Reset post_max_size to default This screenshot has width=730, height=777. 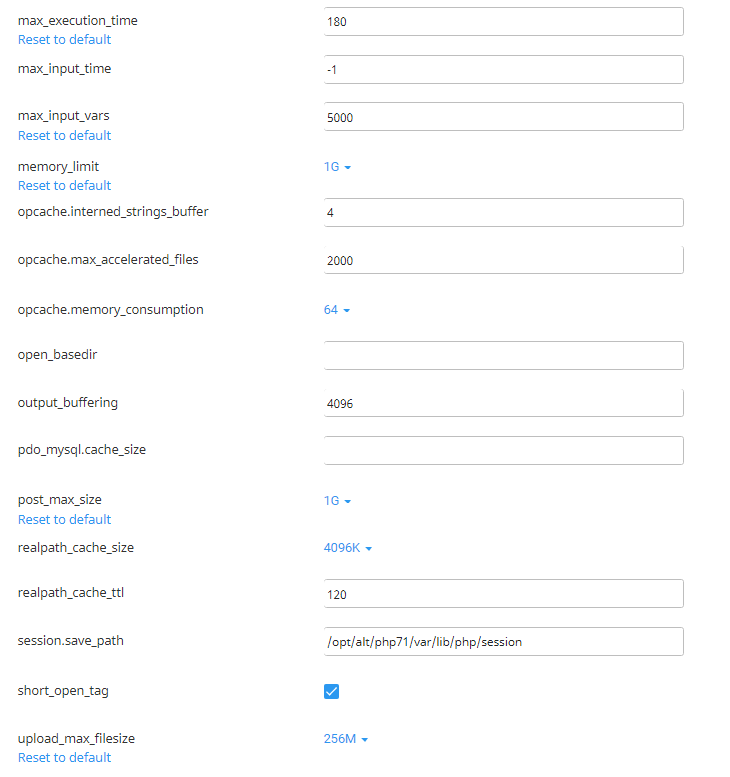click(64, 520)
